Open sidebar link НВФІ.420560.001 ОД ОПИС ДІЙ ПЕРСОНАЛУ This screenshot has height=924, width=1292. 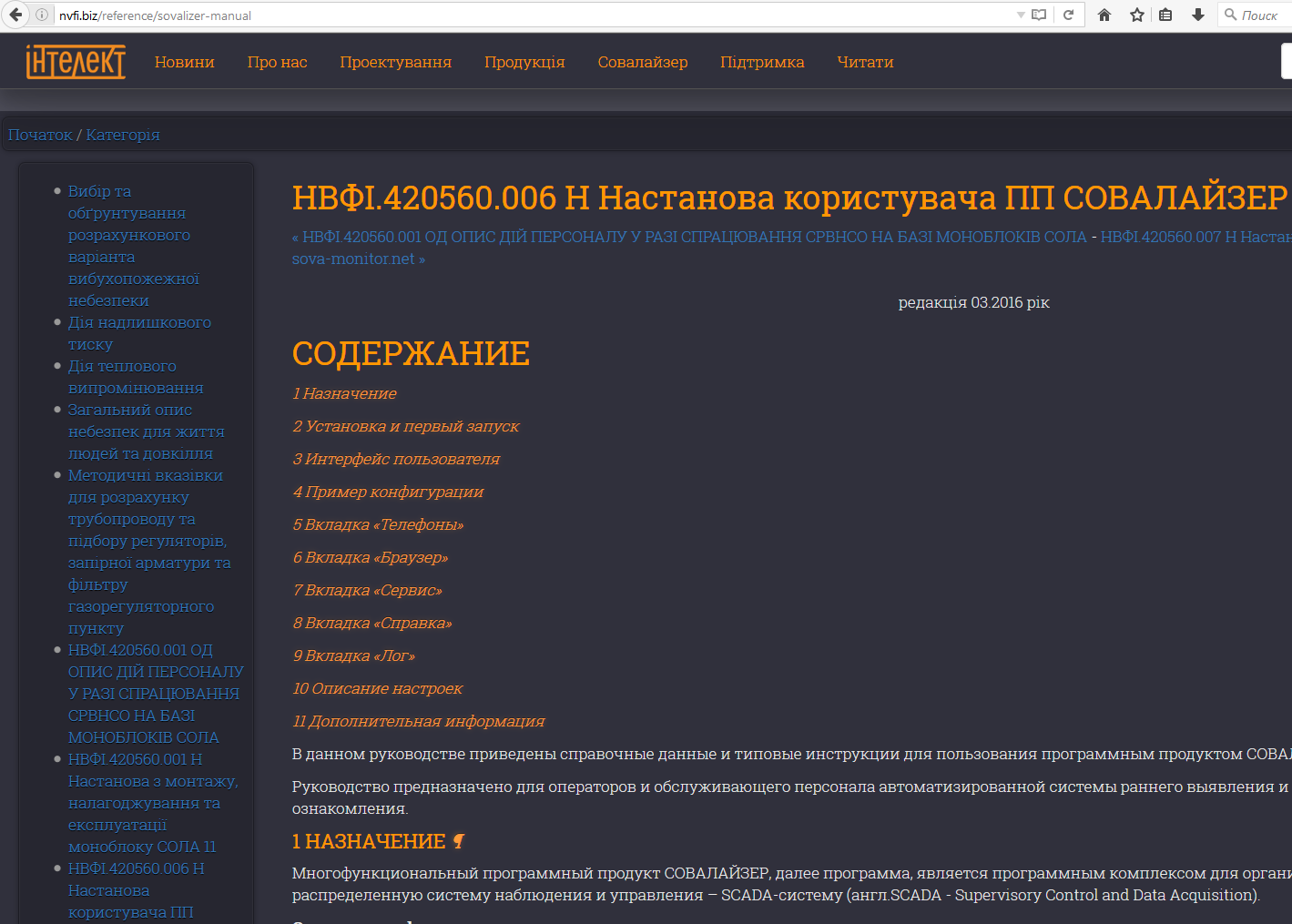(156, 694)
